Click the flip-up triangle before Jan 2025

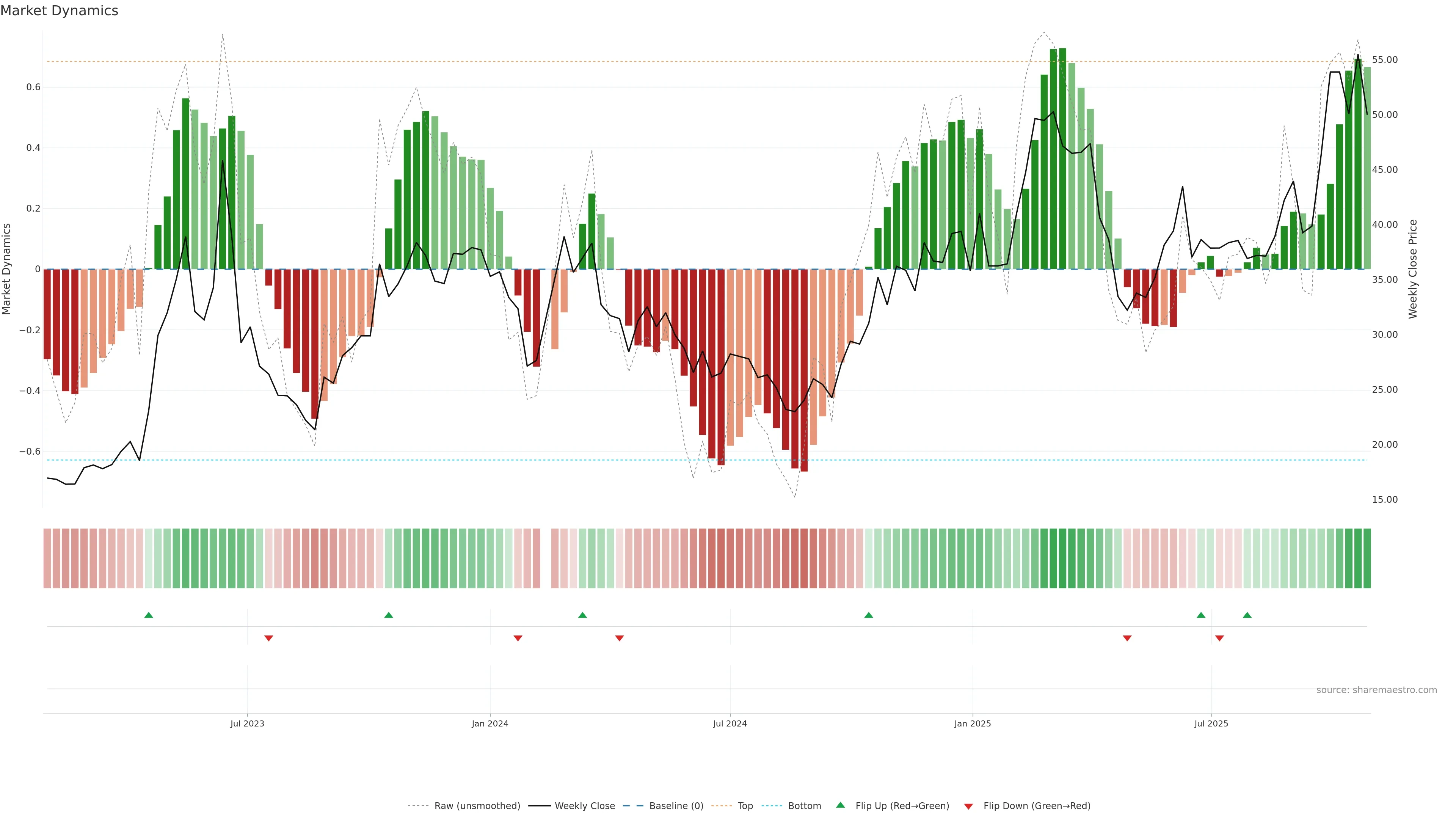[869, 615]
